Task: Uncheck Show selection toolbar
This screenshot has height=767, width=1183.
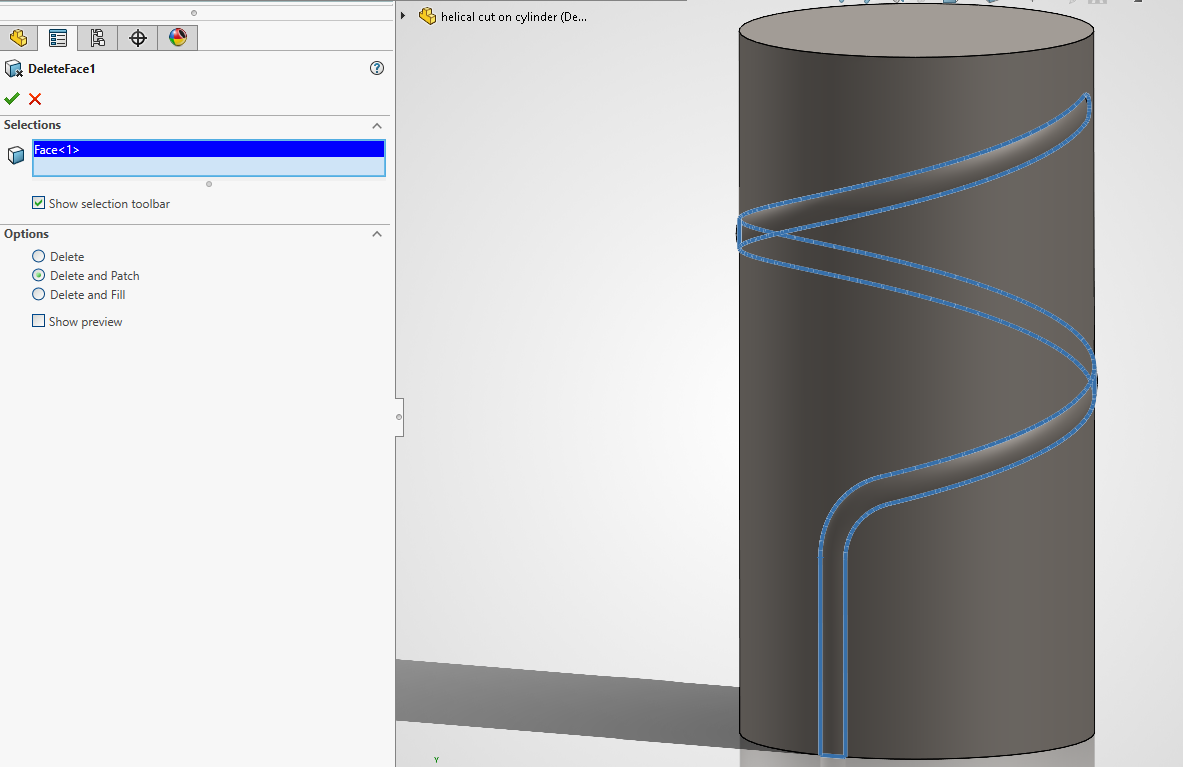Action: [38, 203]
